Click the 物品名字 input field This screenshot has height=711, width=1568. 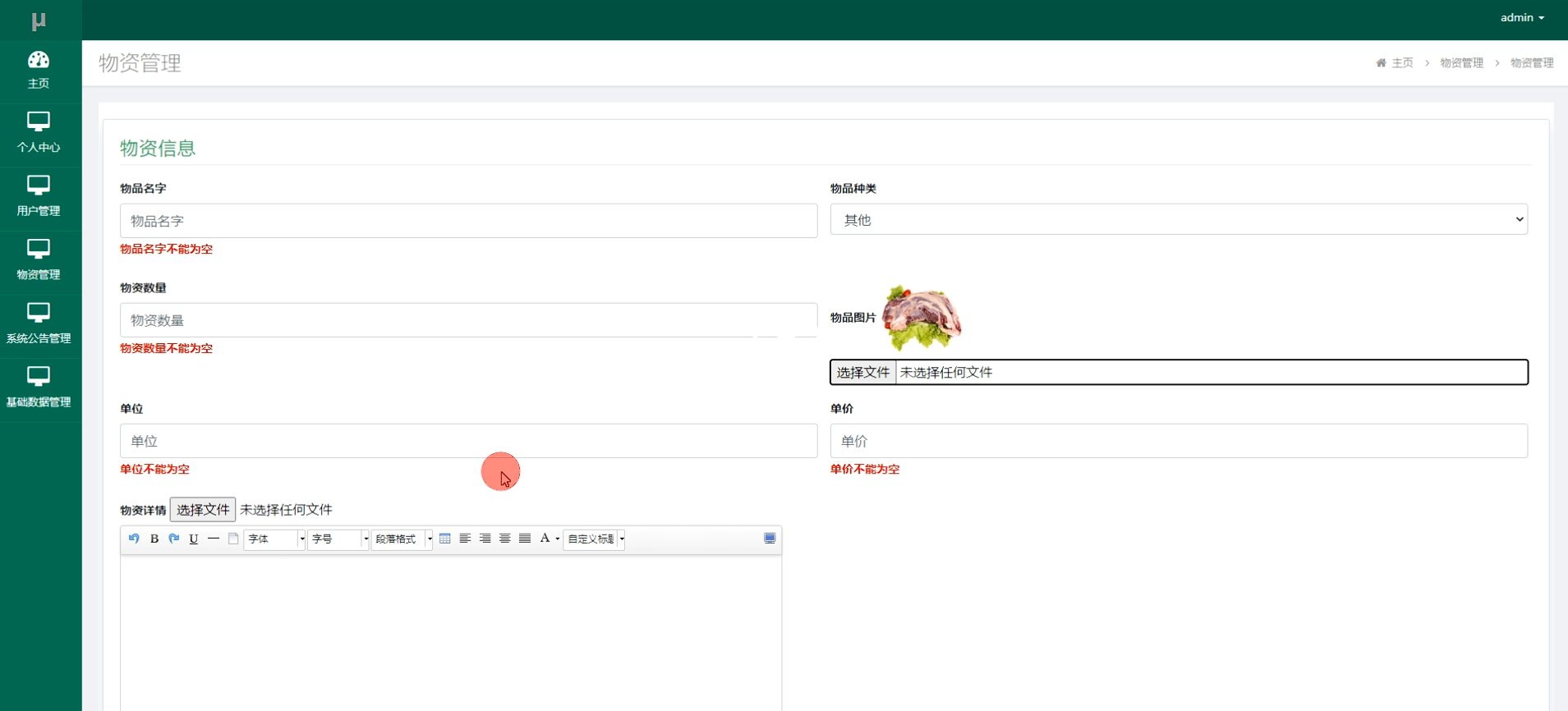[468, 221]
